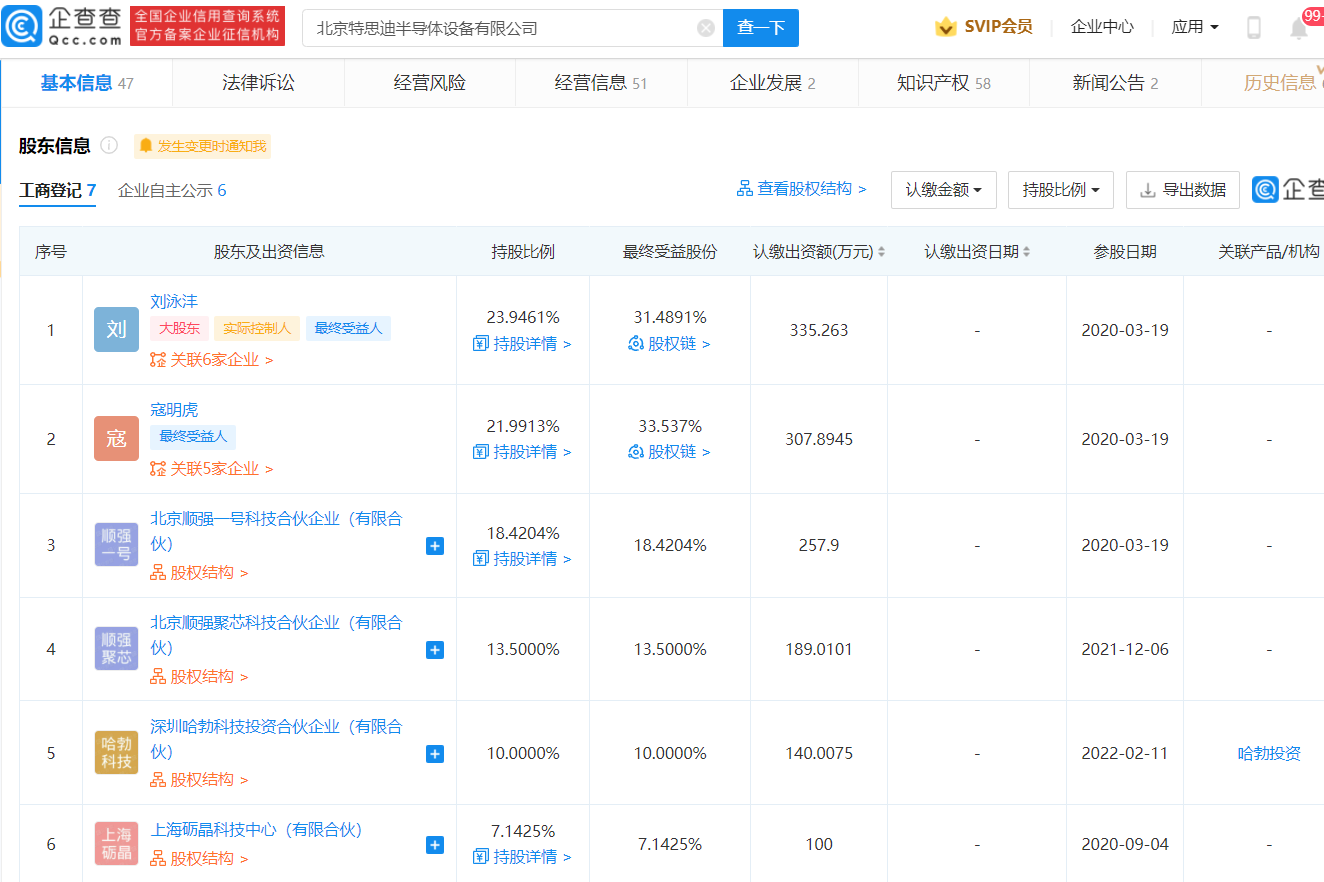Expand row 4 北京顺强聚芯 with plus icon
The image size is (1324, 882).
pyautogui.click(x=435, y=650)
